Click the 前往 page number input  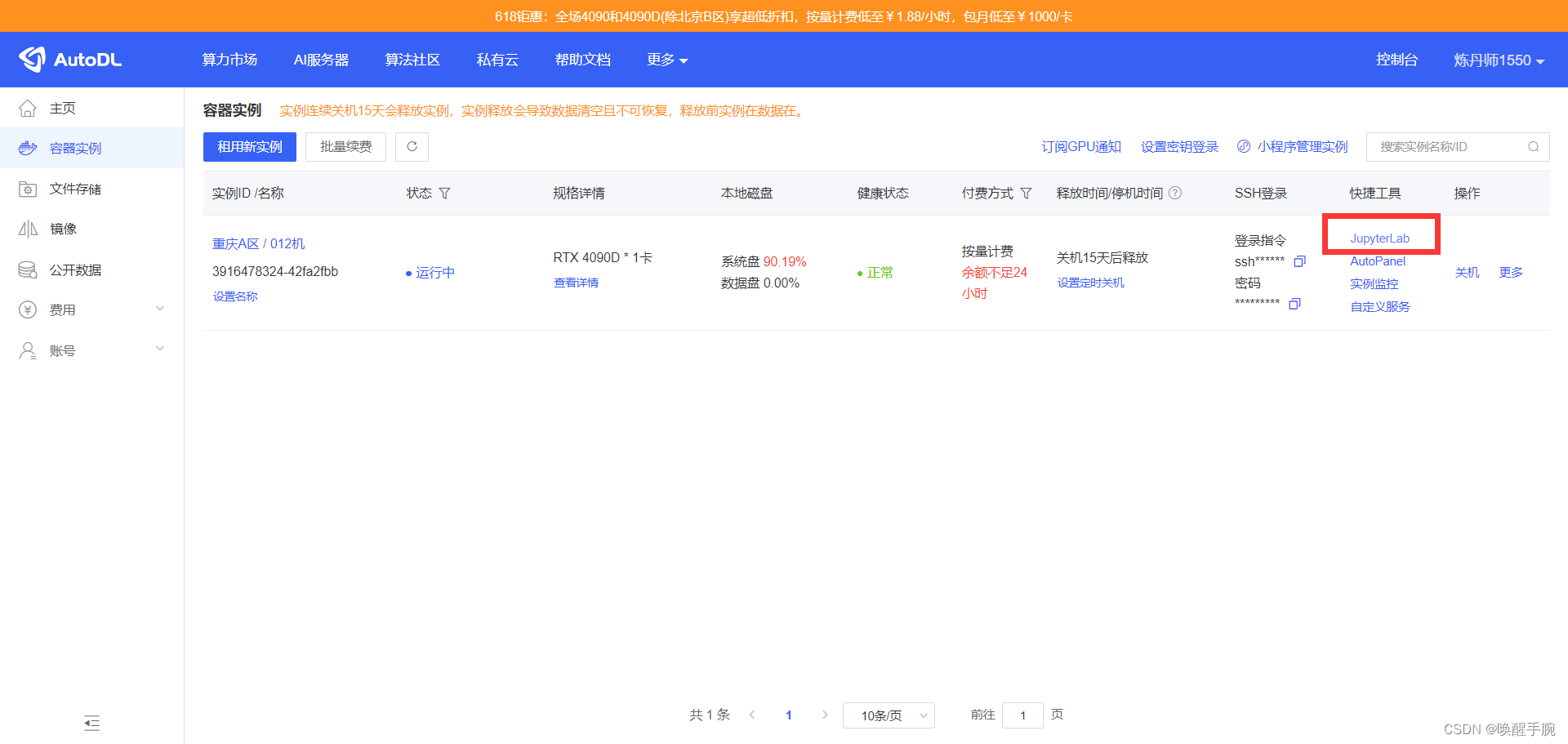pyautogui.click(x=1022, y=715)
